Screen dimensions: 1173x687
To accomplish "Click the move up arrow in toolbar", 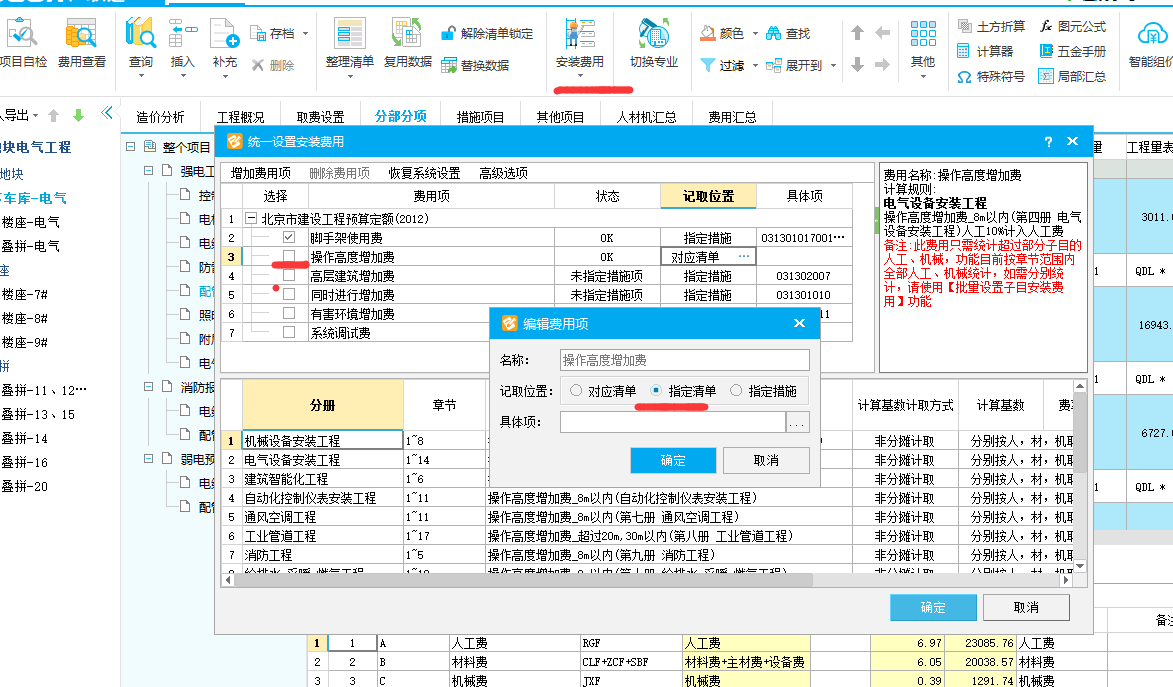I will 857,32.
